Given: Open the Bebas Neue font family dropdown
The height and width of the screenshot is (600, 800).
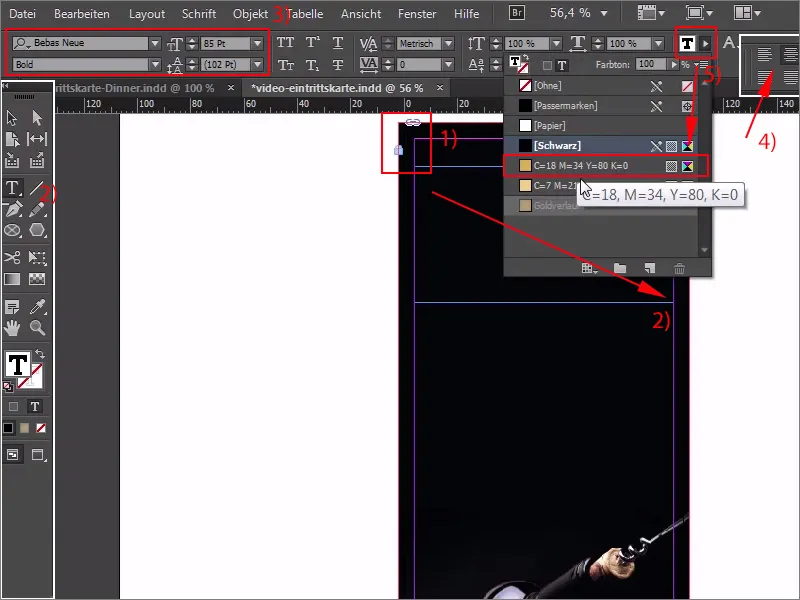Looking at the screenshot, I should tap(155, 43).
